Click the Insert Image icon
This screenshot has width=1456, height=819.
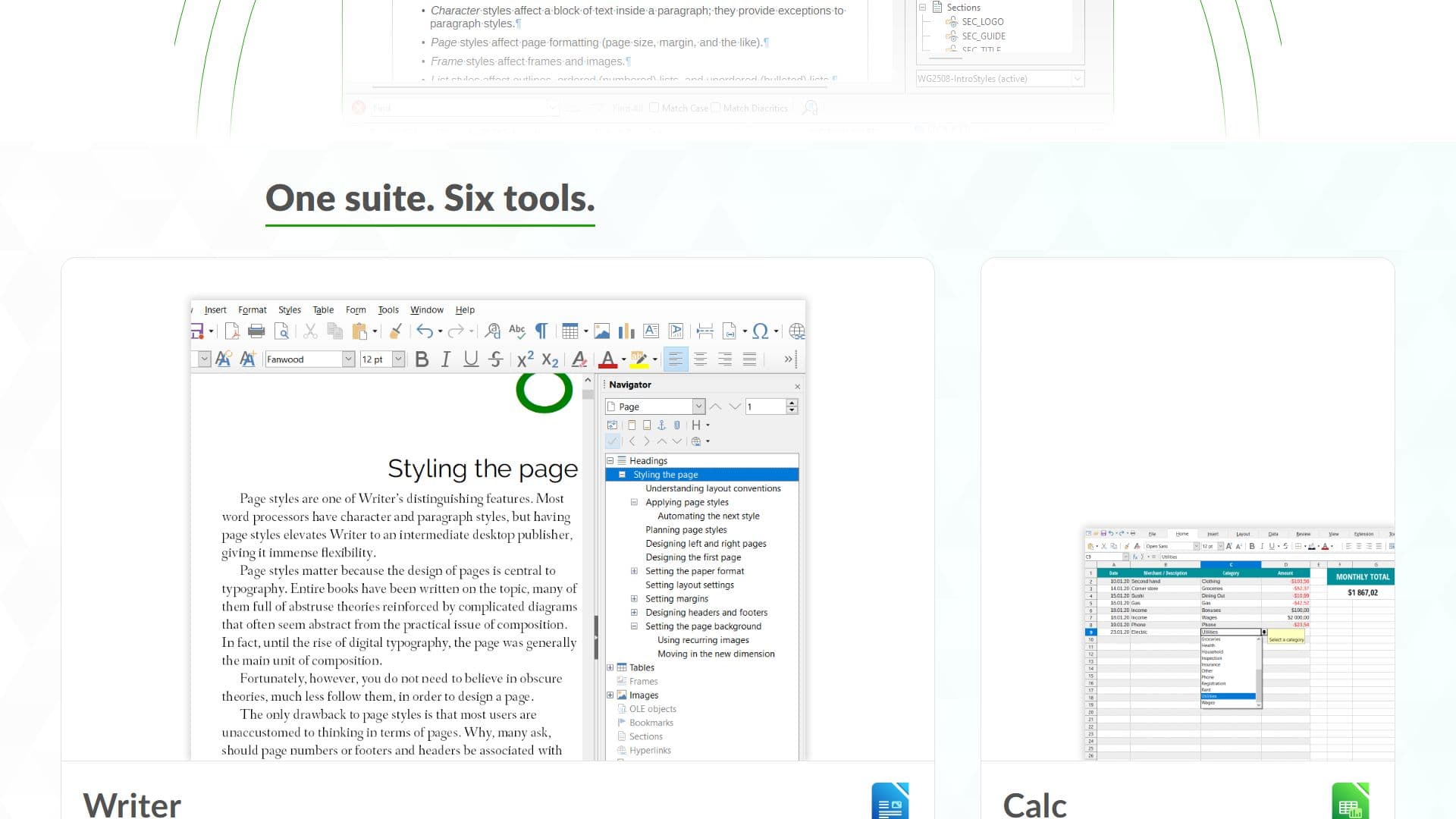602,331
